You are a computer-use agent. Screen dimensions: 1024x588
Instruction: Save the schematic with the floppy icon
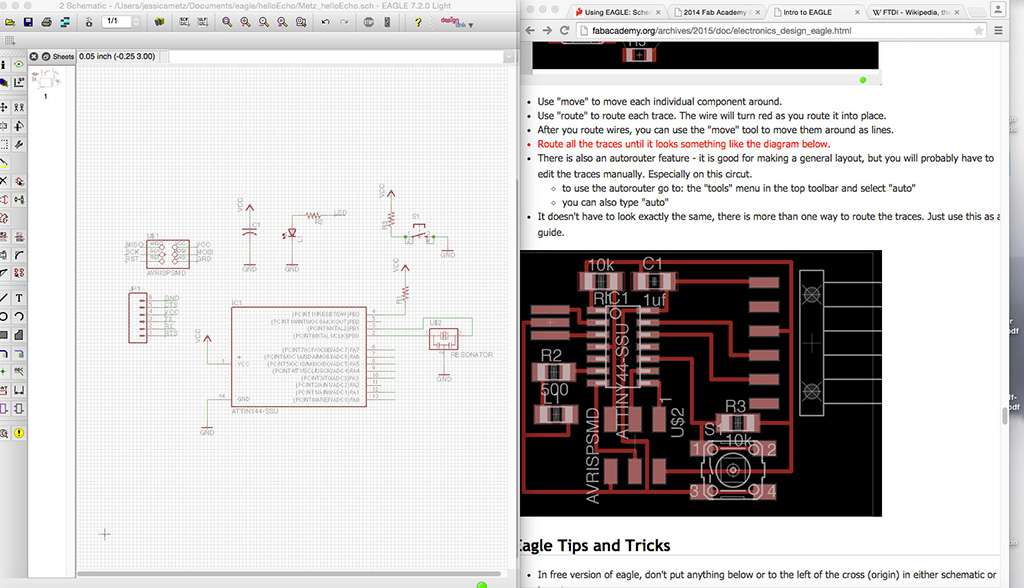coord(28,22)
